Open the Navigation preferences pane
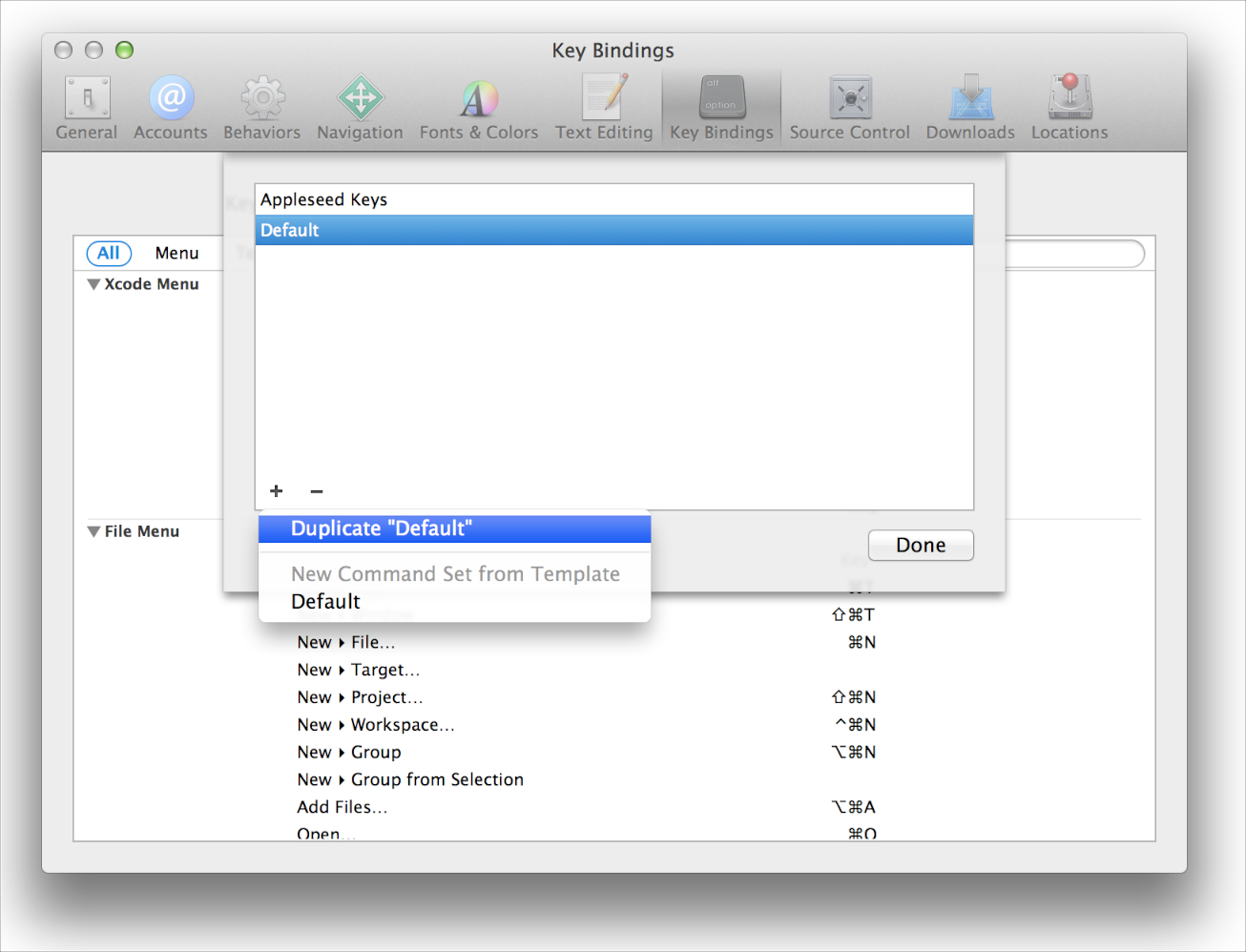Screen dimensions: 1246x952 pos(360,109)
